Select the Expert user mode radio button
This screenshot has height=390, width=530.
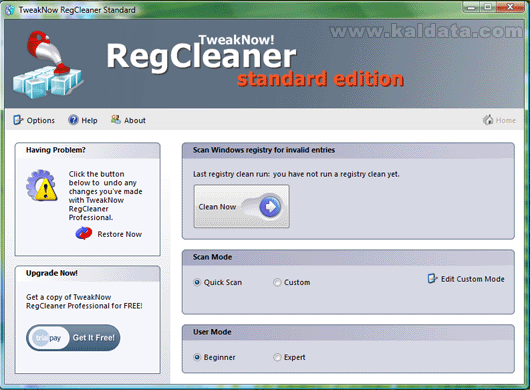pyautogui.click(x=277, y=357)
